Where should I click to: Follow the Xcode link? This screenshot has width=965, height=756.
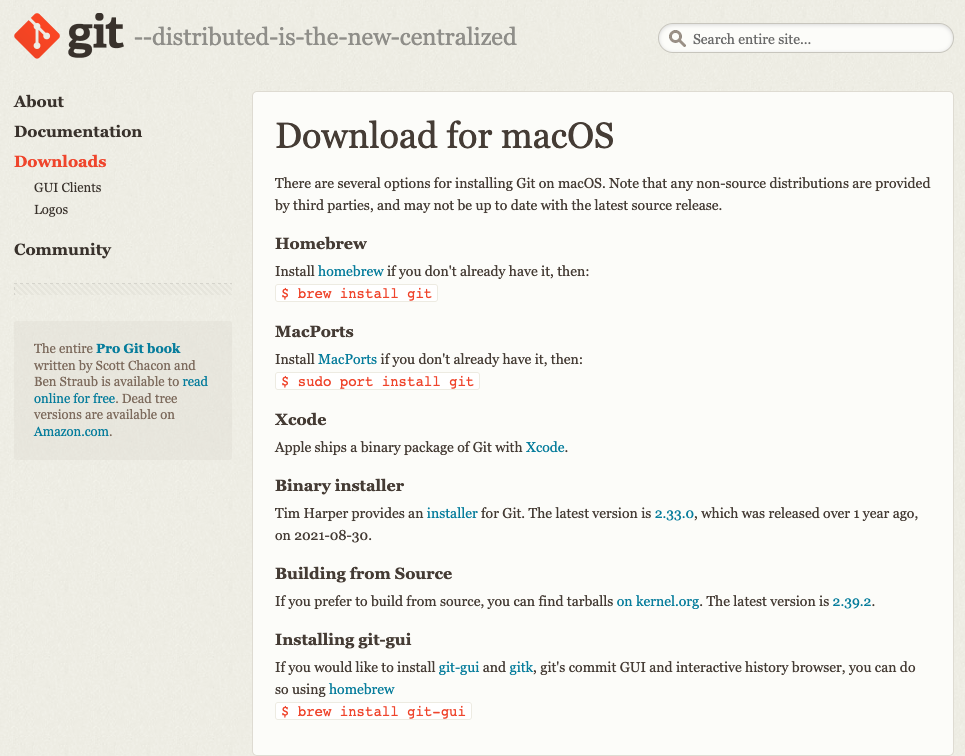pyautogui.click(x=545, y=448)
